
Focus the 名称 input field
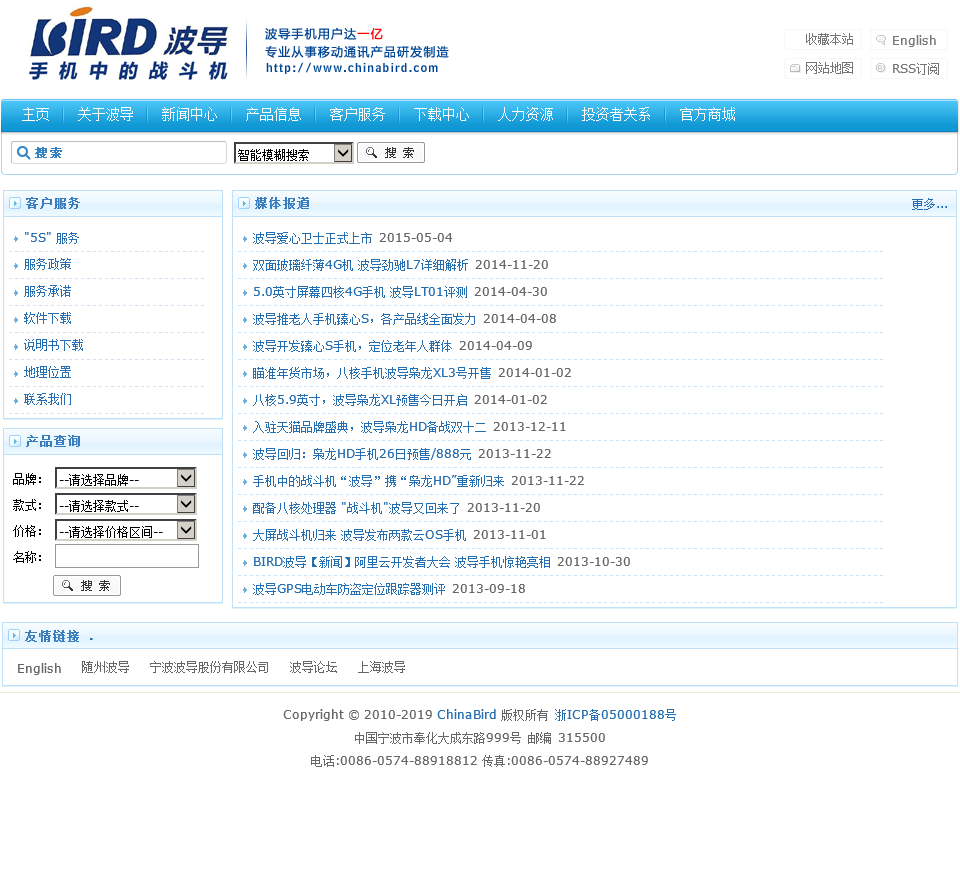[127, 556]
